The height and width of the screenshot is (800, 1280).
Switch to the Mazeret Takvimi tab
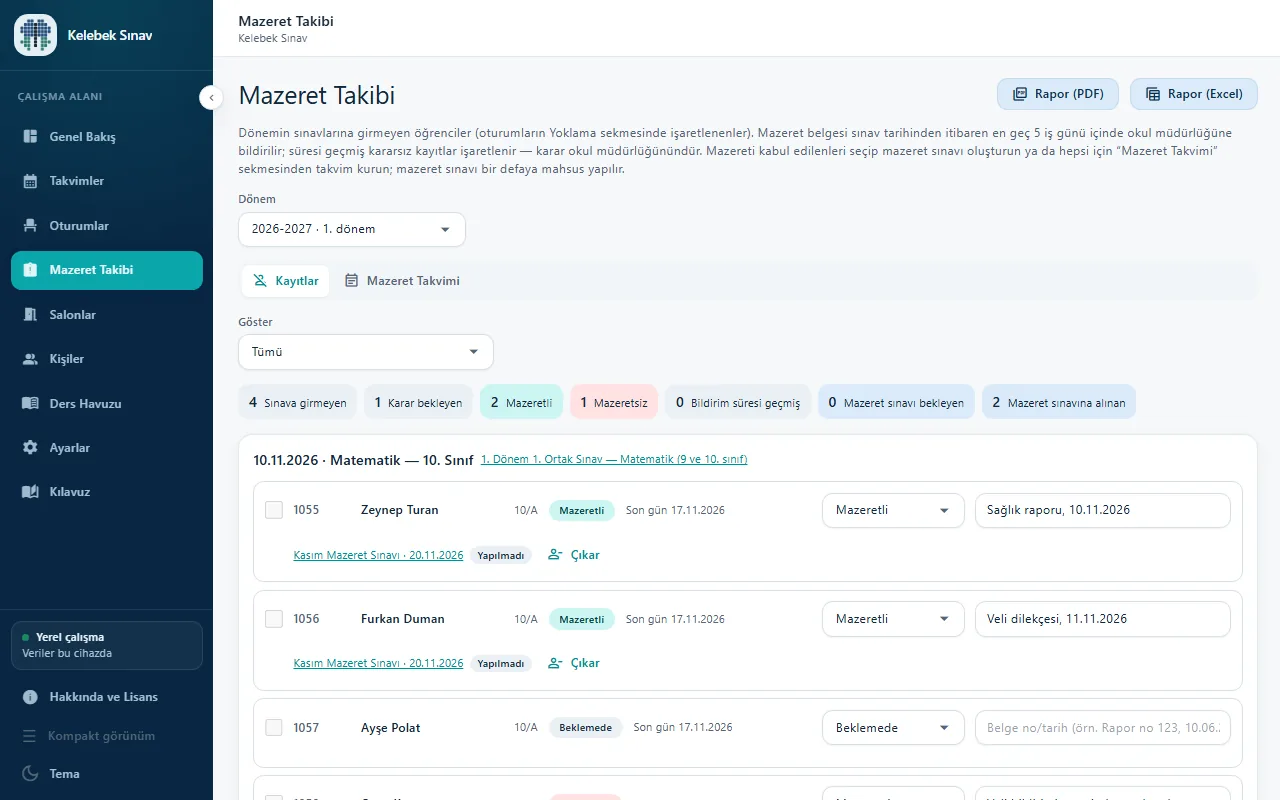point(402,281)
